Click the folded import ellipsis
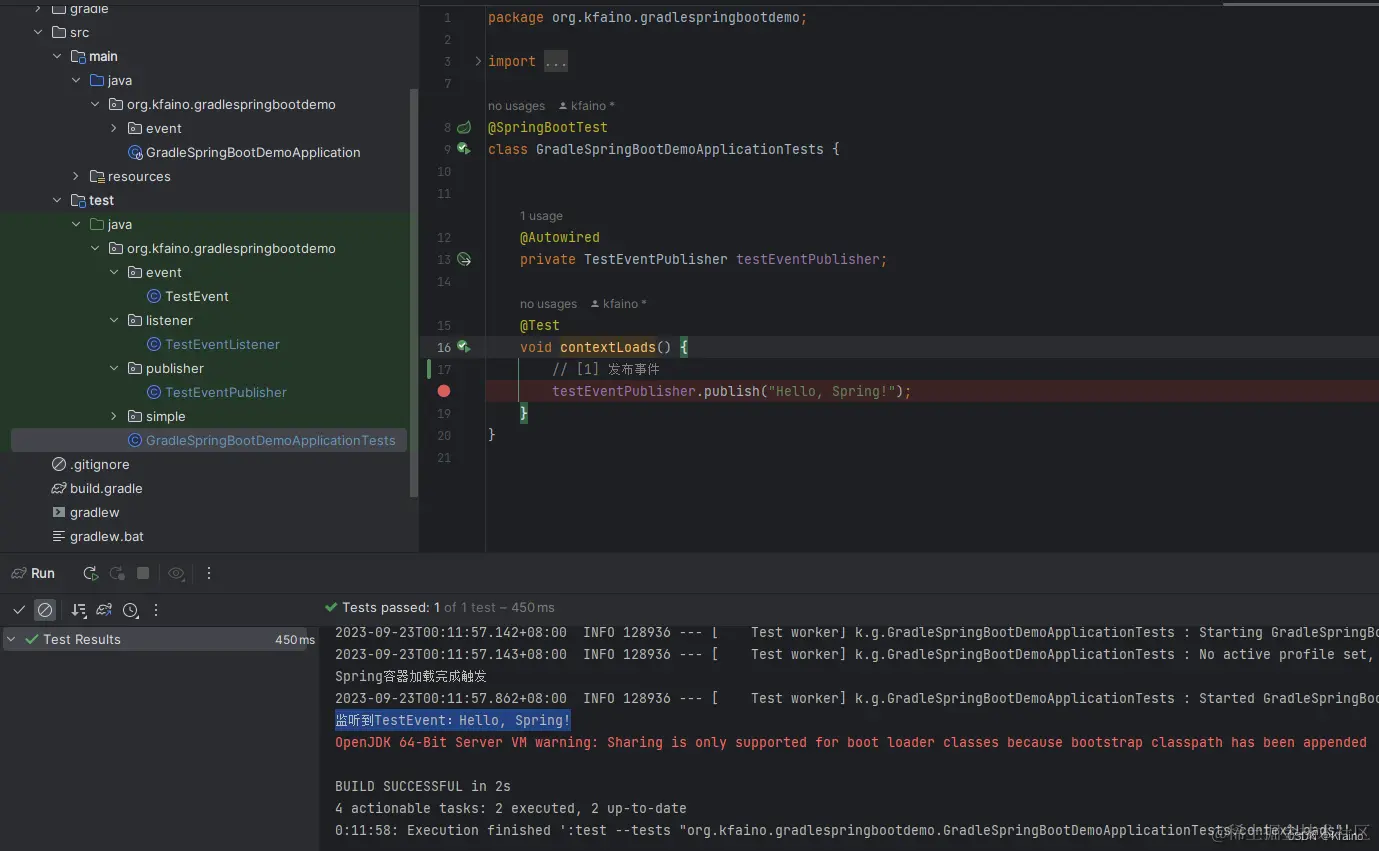This screenshot has width=1379, height=851. [x=555, y=61]
